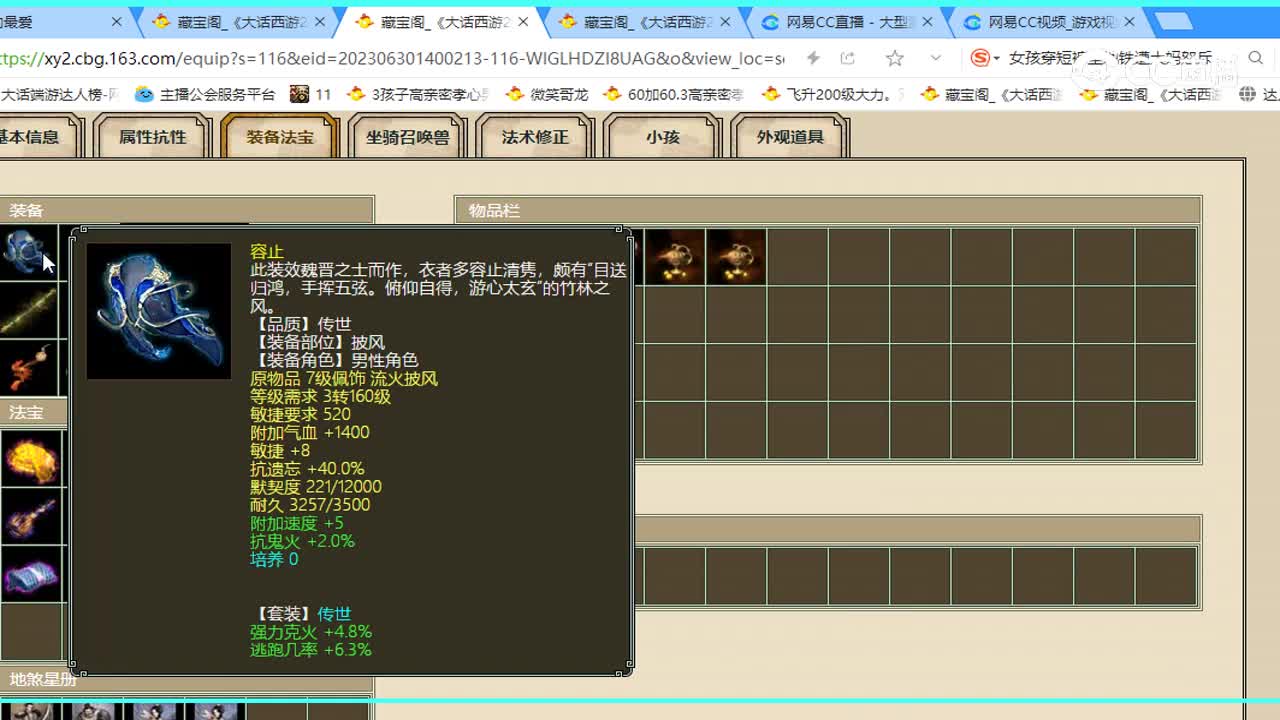Viewport: 1280px width, 720px height.
Task: Click the 默契度 221/12000 line
Action: click(316, 487)
